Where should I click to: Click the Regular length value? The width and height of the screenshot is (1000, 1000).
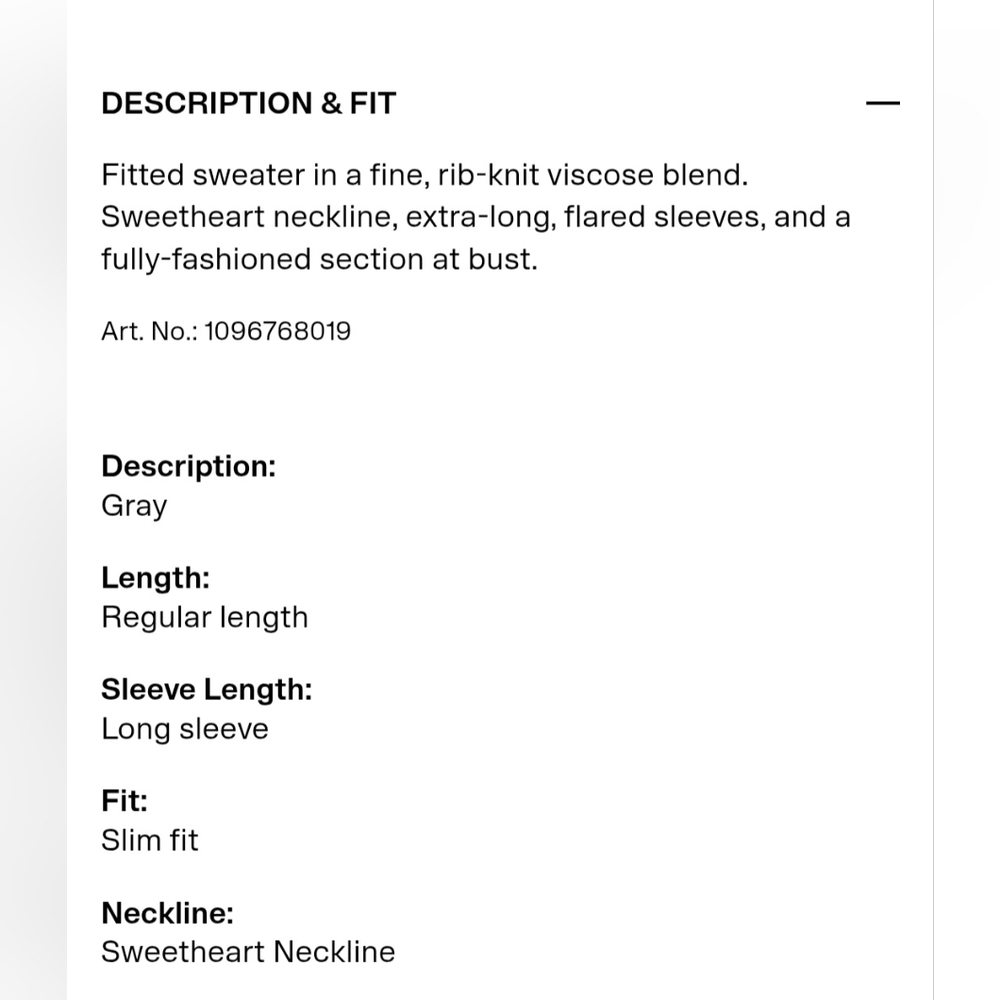(x=205, y=617)
